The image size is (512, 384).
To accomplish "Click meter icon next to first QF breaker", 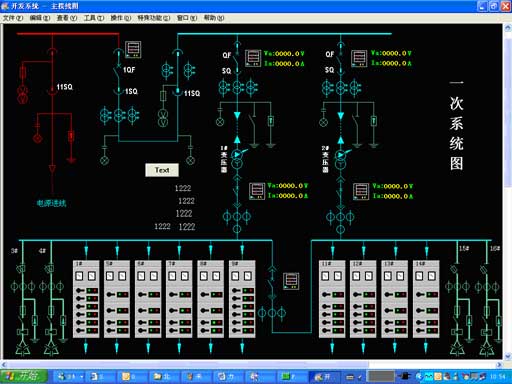I will pyautogui.click(x=253, y=58).
